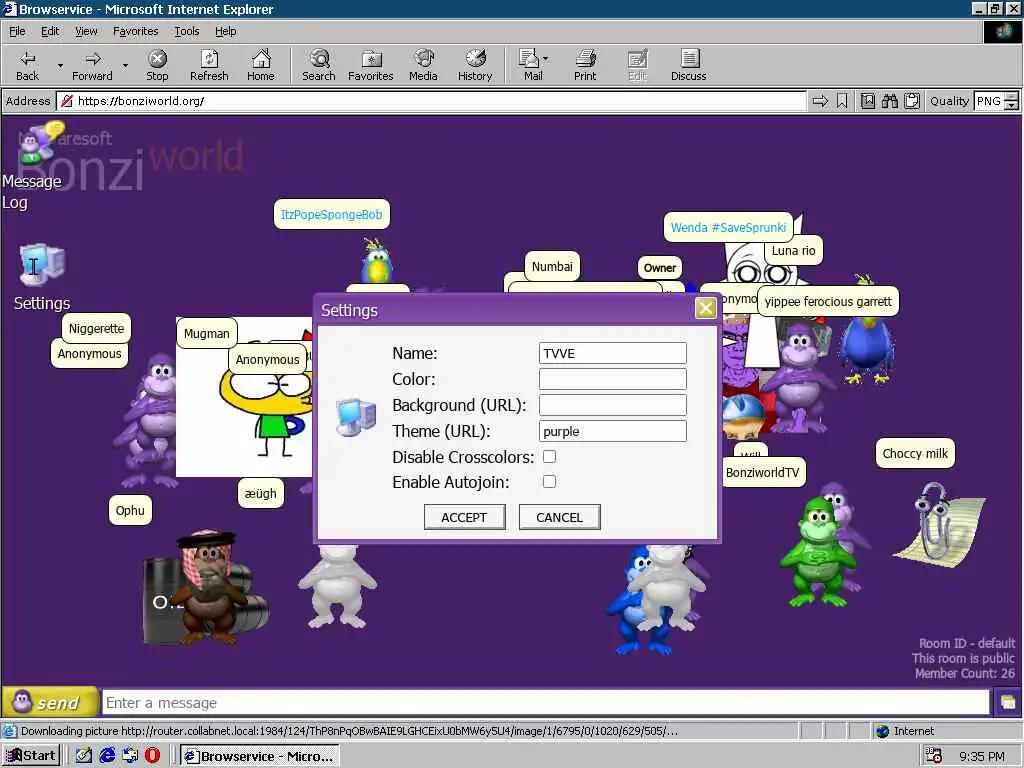Image resolution: width=1024 pixels, height=768 pixels.
Task: Click the Theme (URL) field showing purple
Action: point(613,431)
